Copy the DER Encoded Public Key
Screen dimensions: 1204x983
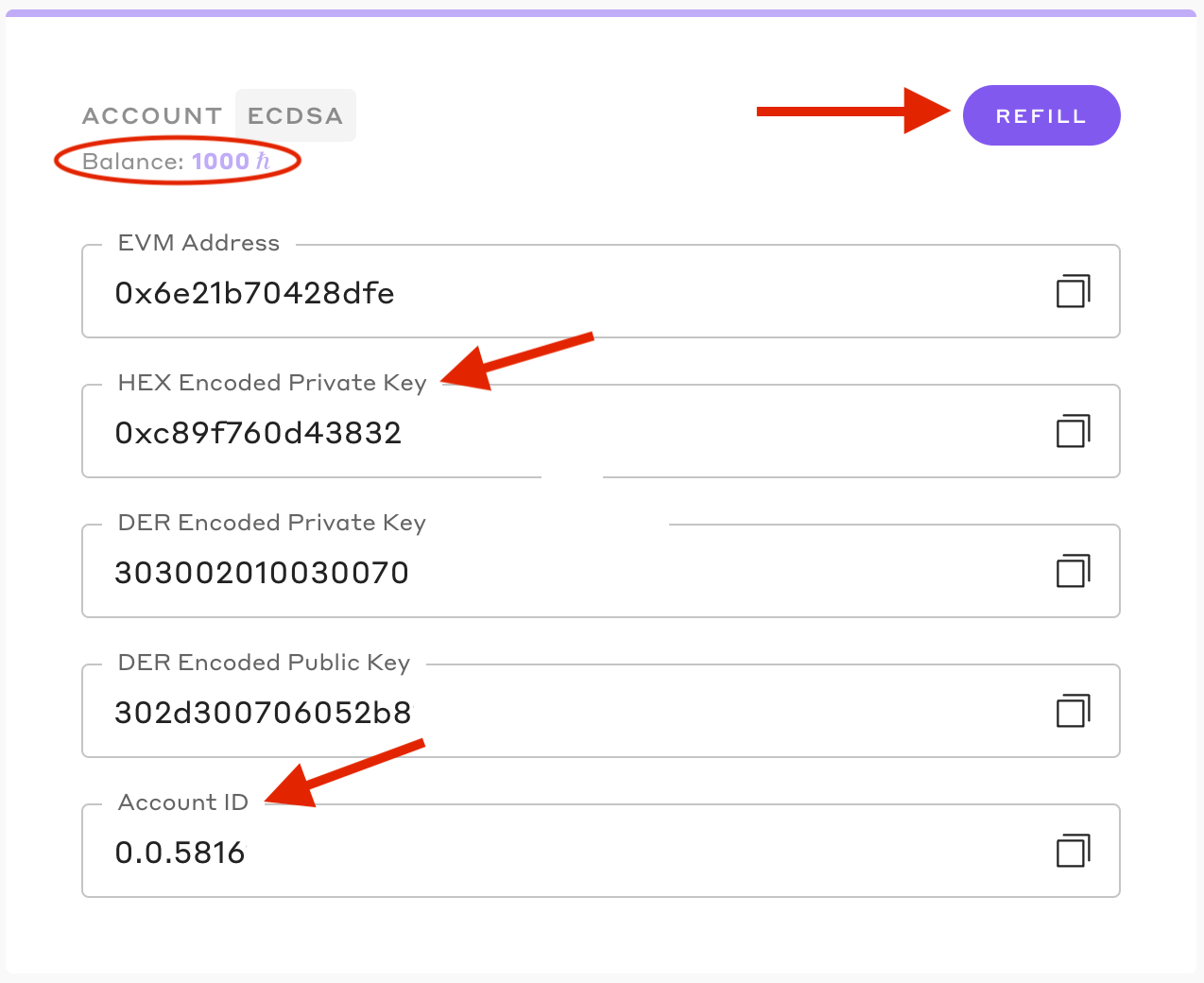pyautogui.click(x=1073, y=711)
